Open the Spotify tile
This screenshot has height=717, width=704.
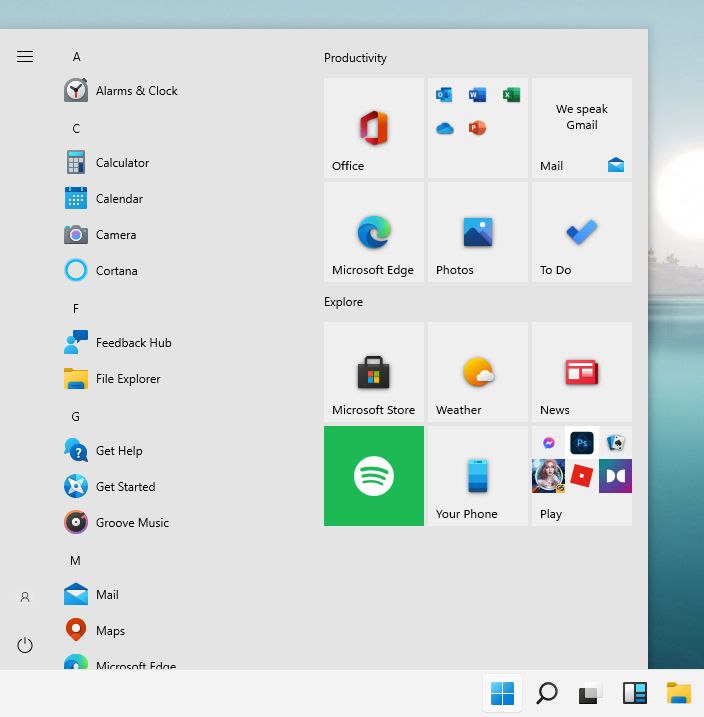pos(373,476)
